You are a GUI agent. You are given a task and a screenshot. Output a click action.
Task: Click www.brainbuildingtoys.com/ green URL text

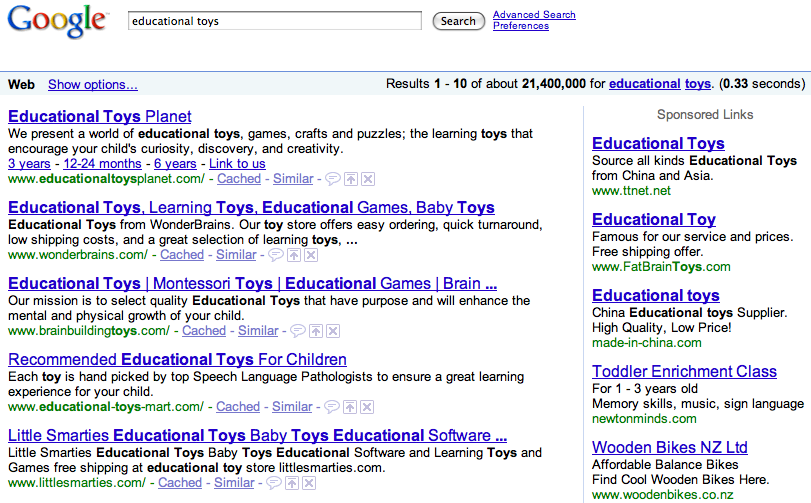[89, 331]
